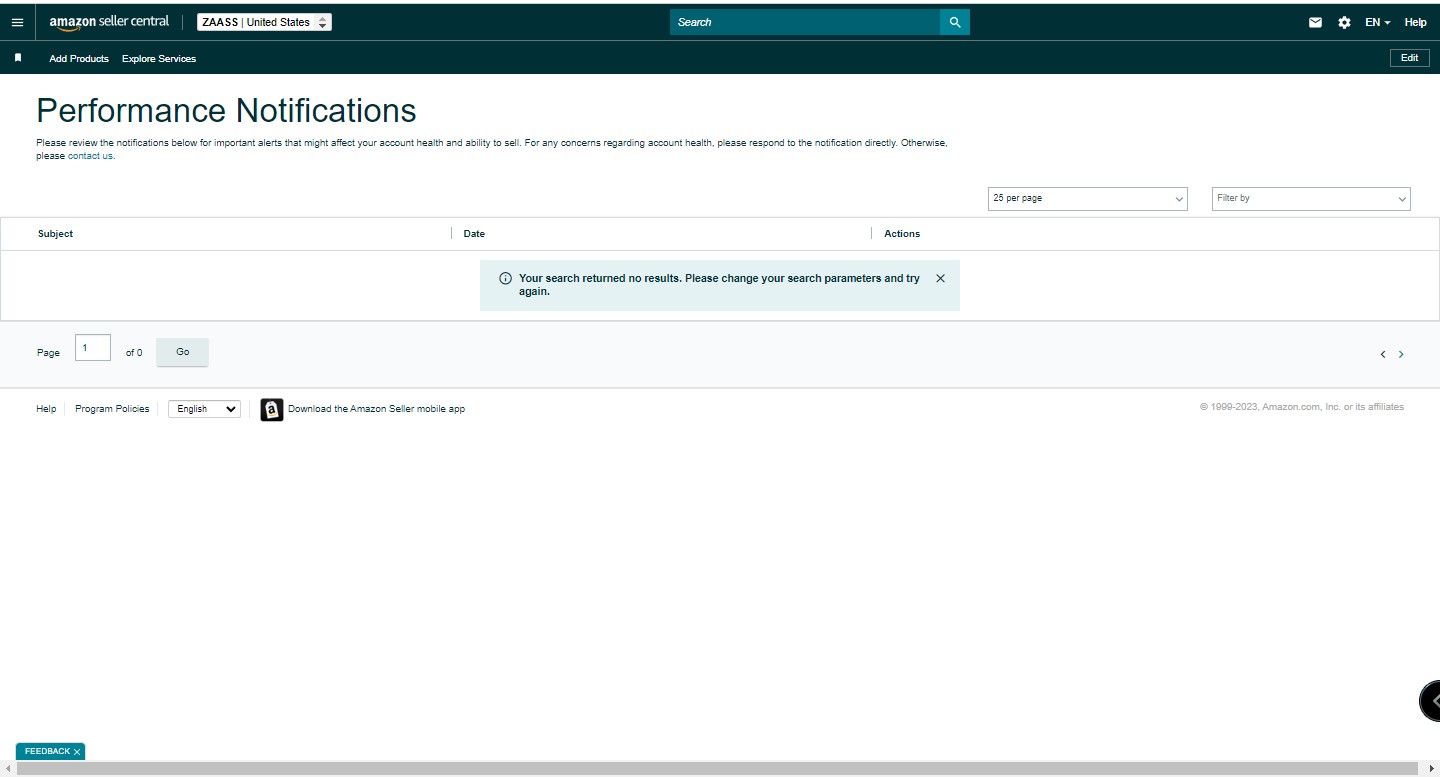This screenshot has height=777, width=1440.
Task: Open the Filter by dropdown
Action: (x=1311, y=198)
